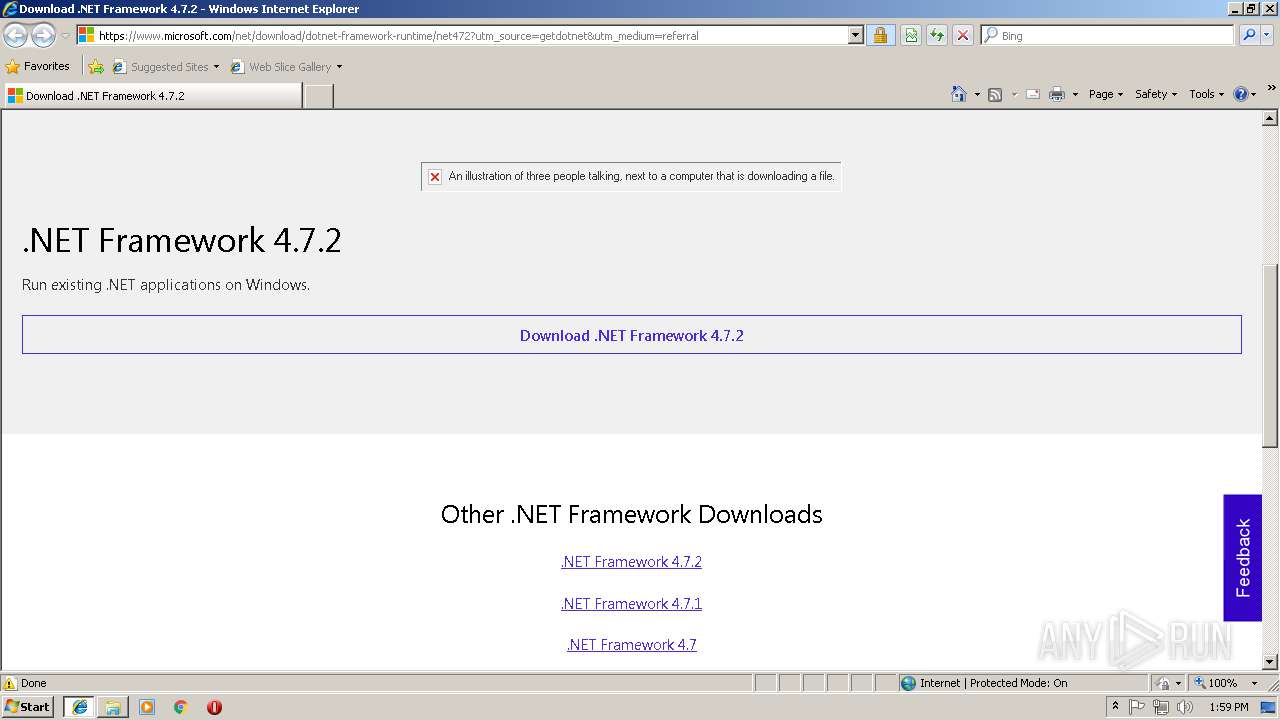Click the broken illustration image placeholder

tap(631, 176)
